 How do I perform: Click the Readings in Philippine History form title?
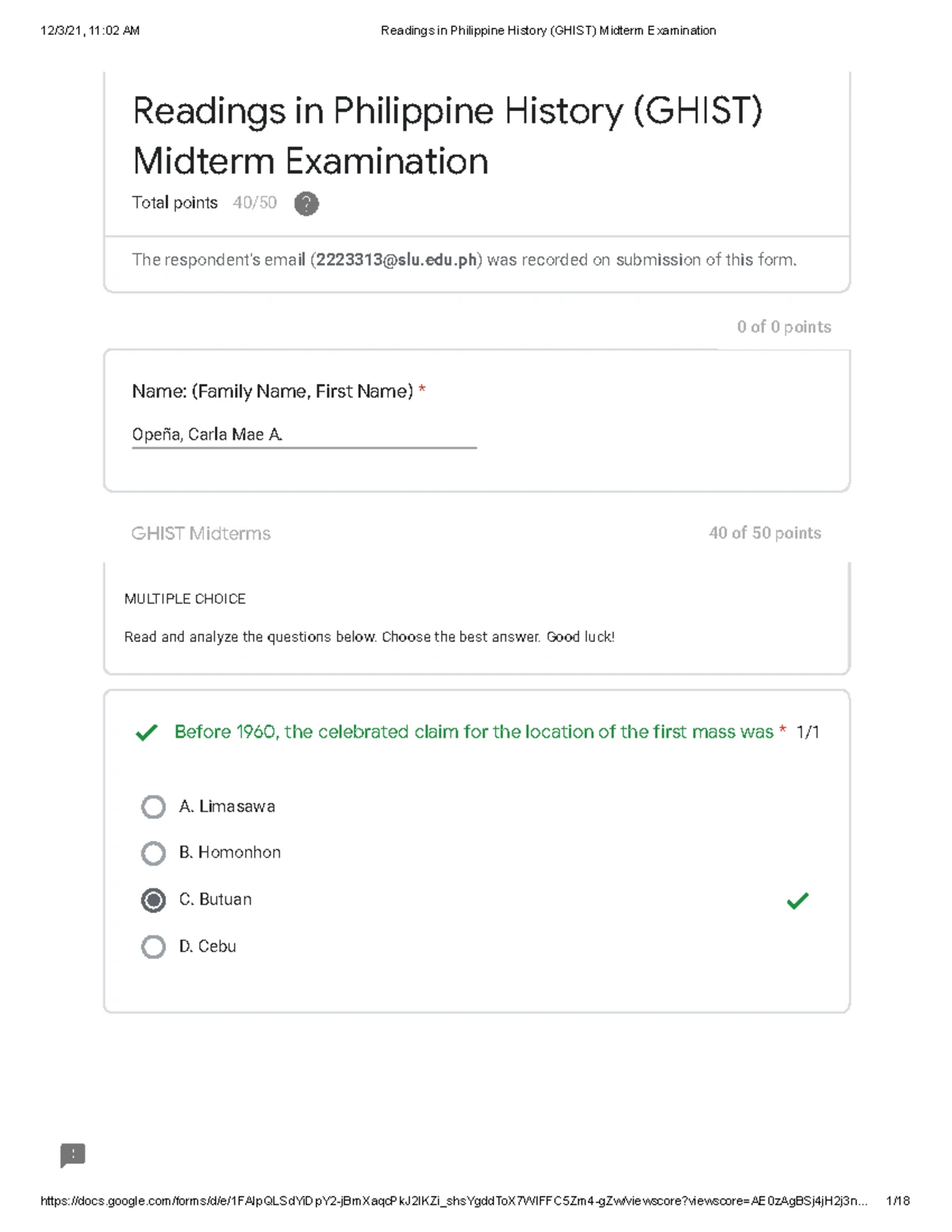coord(447,136)
